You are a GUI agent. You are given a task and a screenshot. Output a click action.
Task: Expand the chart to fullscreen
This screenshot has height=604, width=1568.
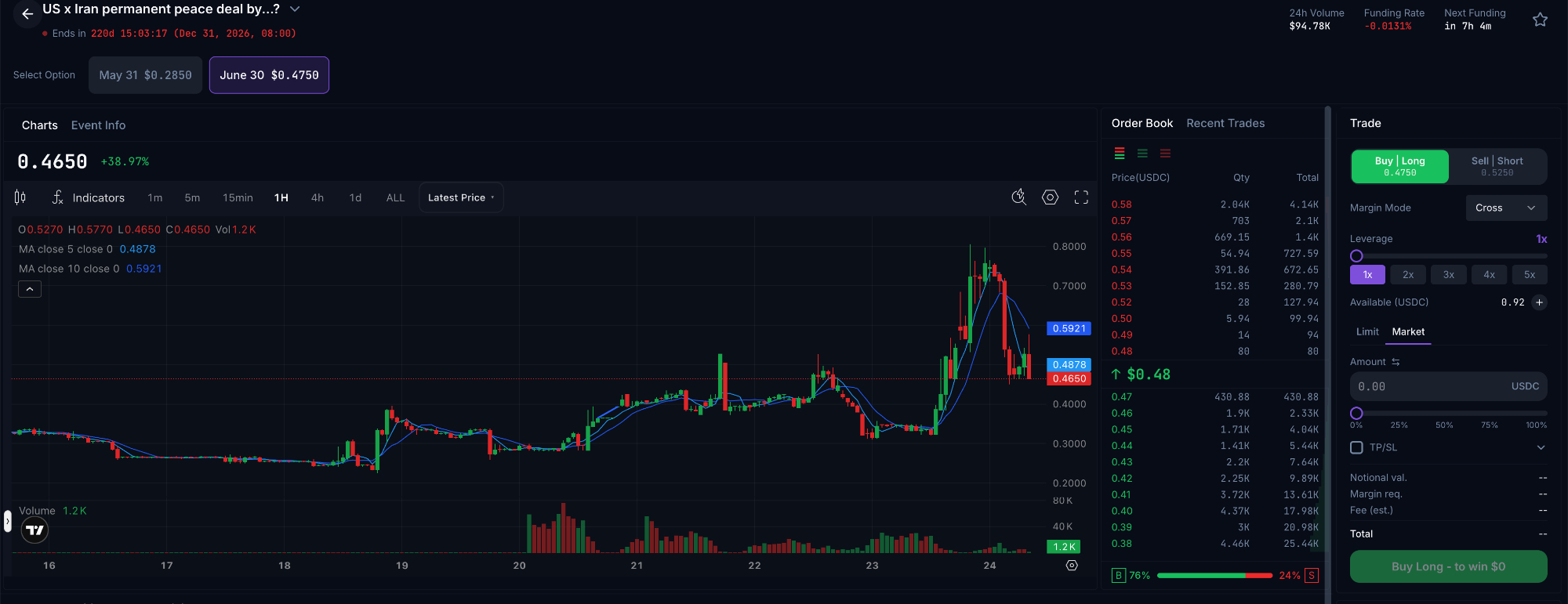(1081, 197)
